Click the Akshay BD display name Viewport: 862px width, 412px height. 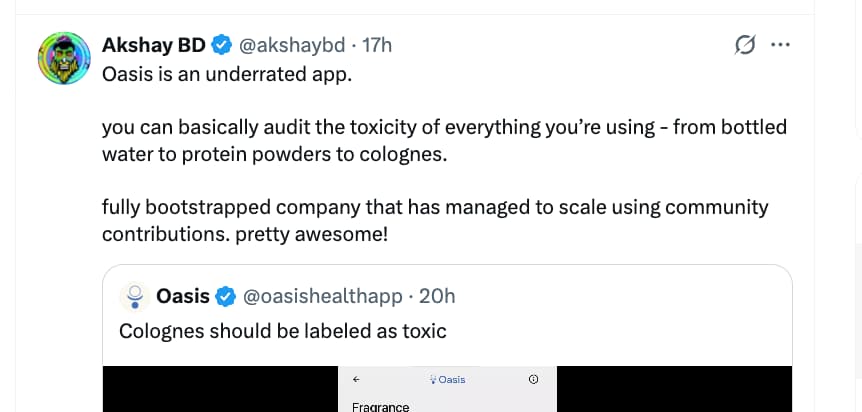[154, 44]
